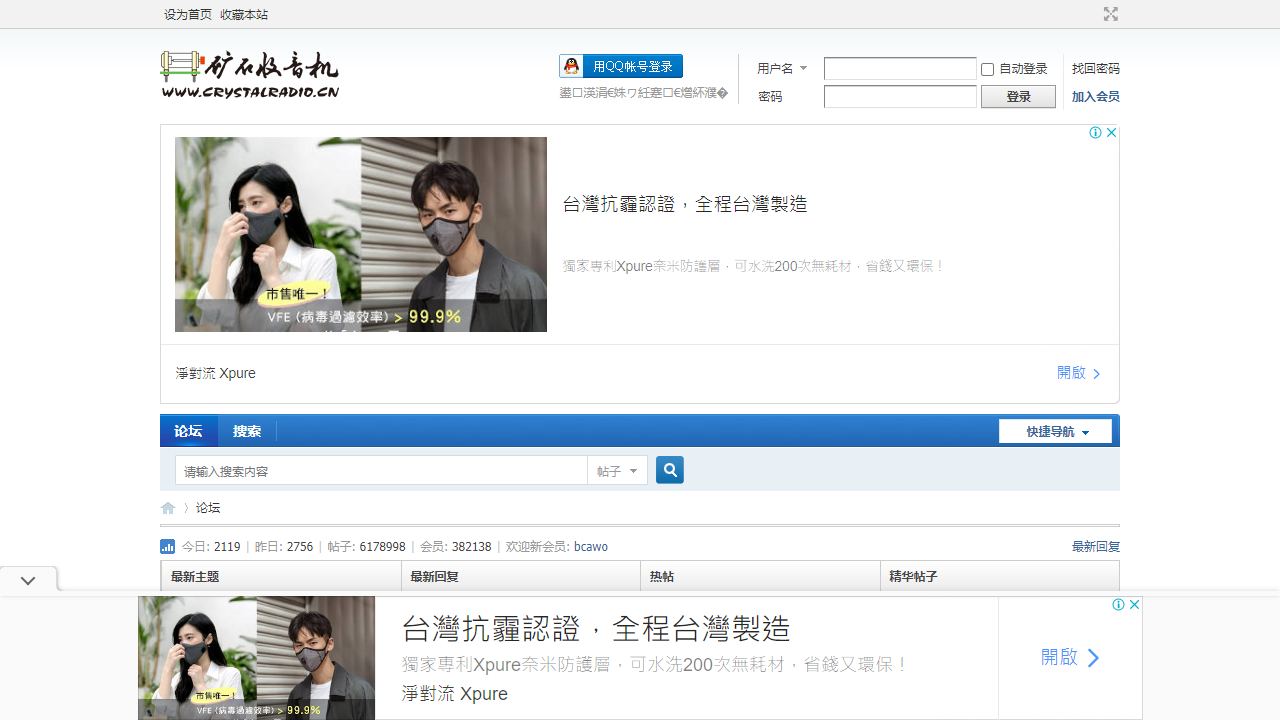Open the 帖子 search type dropdown
The width and height of the screenshot is (1280, 720).
617,471
